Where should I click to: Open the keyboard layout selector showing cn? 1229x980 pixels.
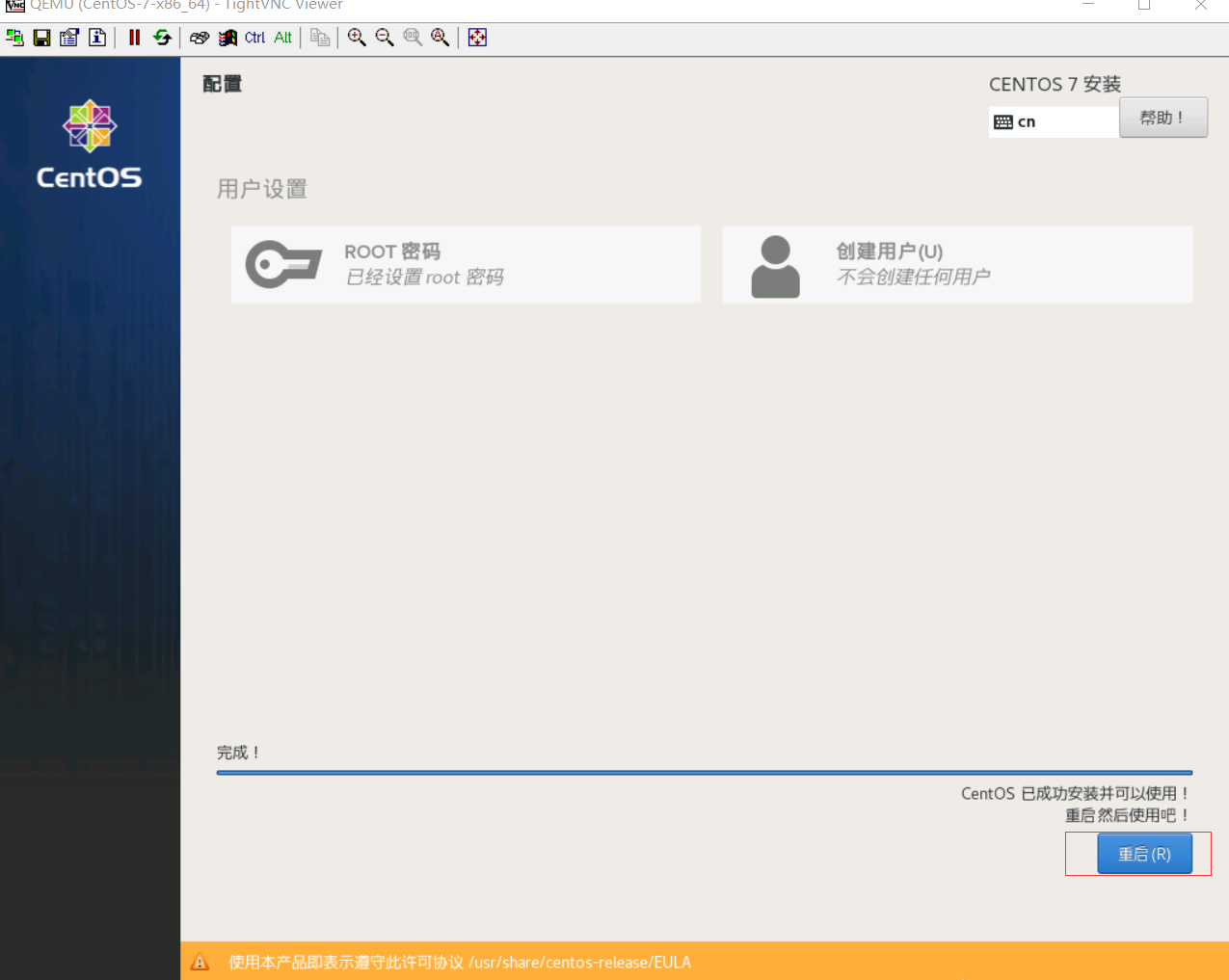coord(1054,120)
